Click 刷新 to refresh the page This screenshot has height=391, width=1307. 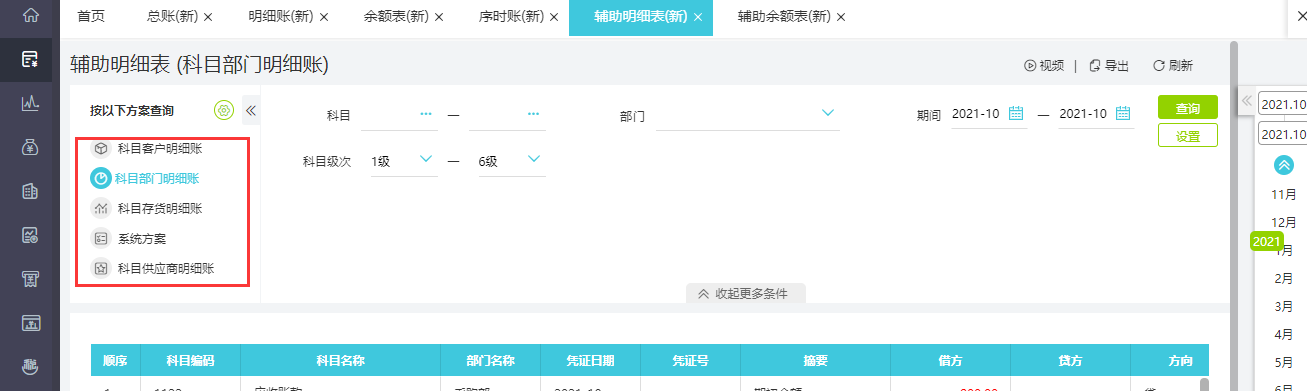[1173, 66]
